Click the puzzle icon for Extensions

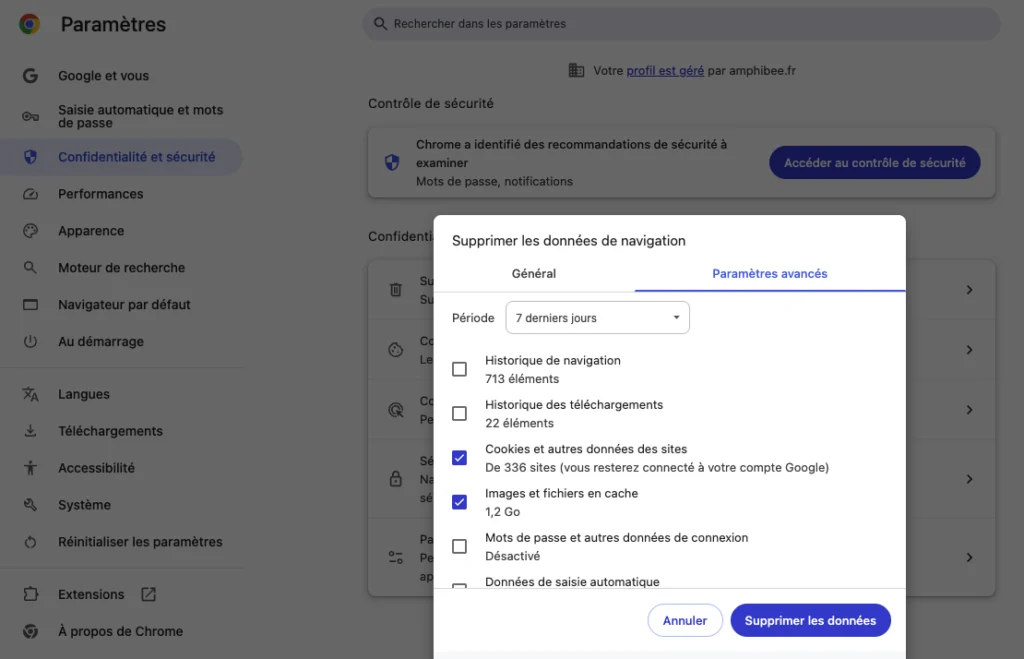point(30,594)
